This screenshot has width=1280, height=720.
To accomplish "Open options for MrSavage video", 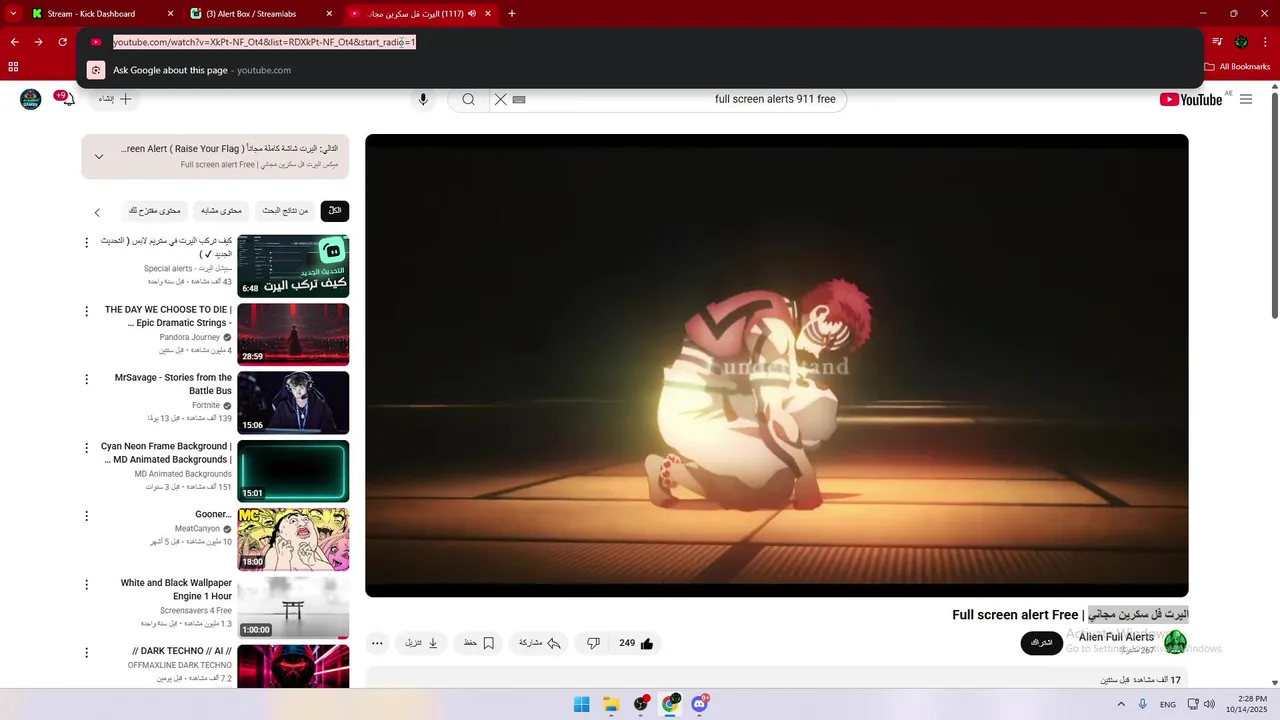I will [x=86, y=380].
